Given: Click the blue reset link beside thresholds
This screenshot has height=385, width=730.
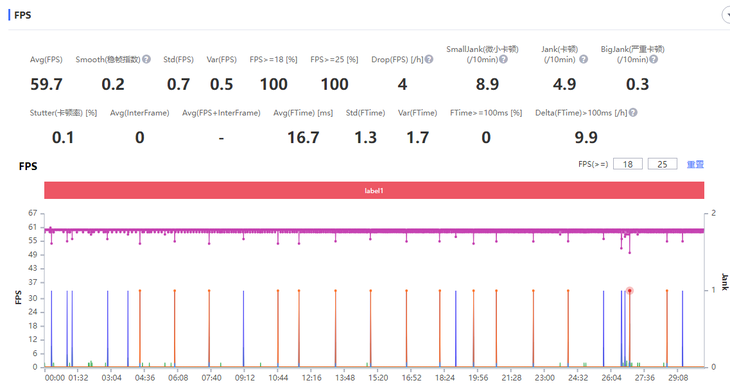Looking at the screenshot, I should click(695, 164).
